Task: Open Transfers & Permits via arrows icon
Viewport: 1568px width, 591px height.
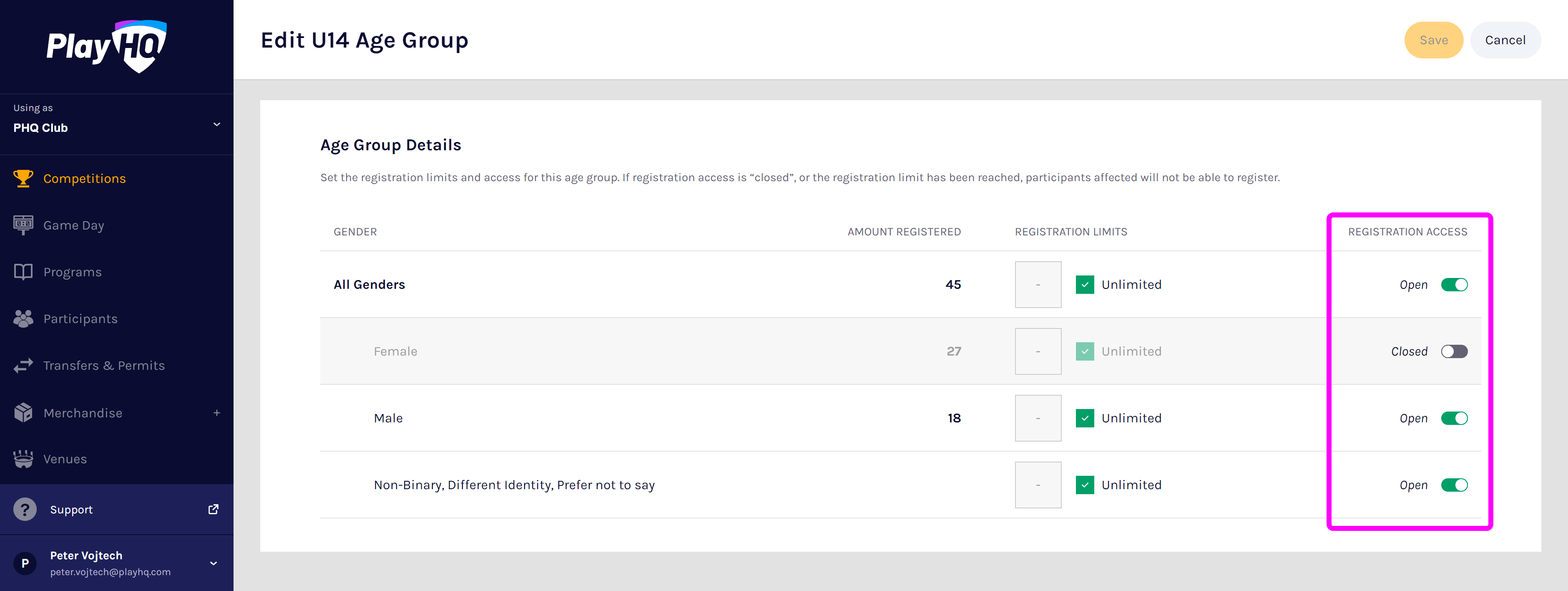Action: pos(23,365)
